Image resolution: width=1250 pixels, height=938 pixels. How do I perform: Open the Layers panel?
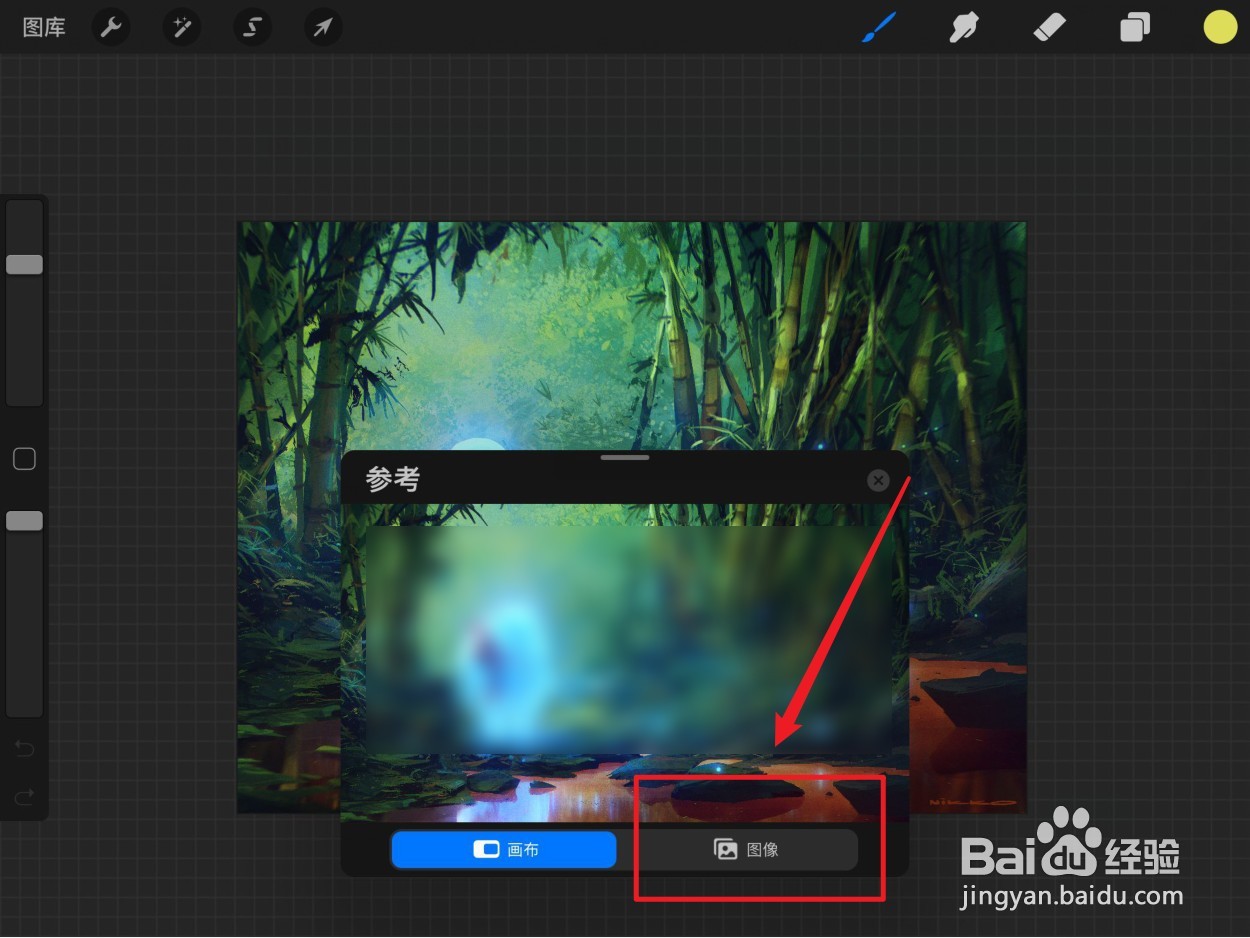coord(1134,27)
